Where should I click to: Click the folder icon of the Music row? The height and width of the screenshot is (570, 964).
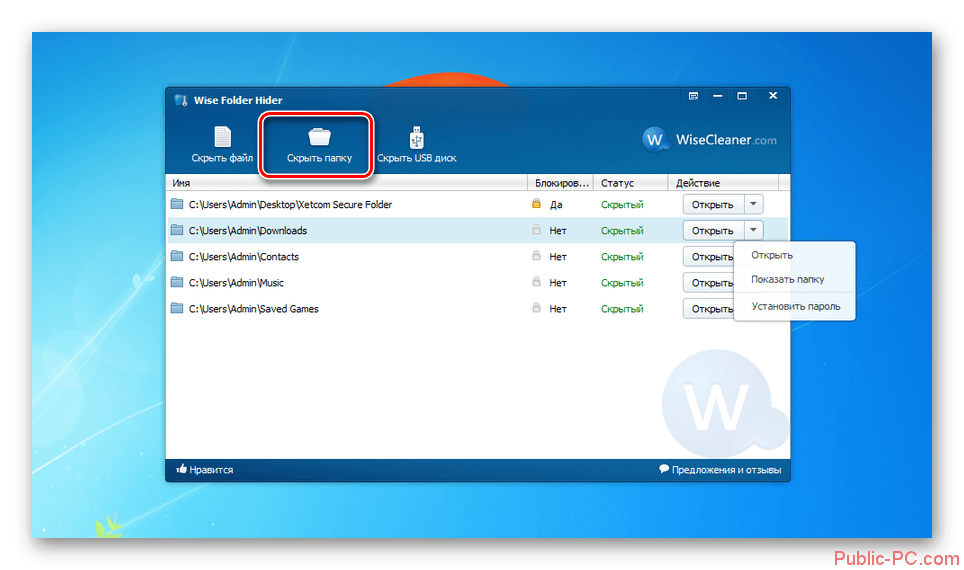pyautogui.click(x=177, y=283)
